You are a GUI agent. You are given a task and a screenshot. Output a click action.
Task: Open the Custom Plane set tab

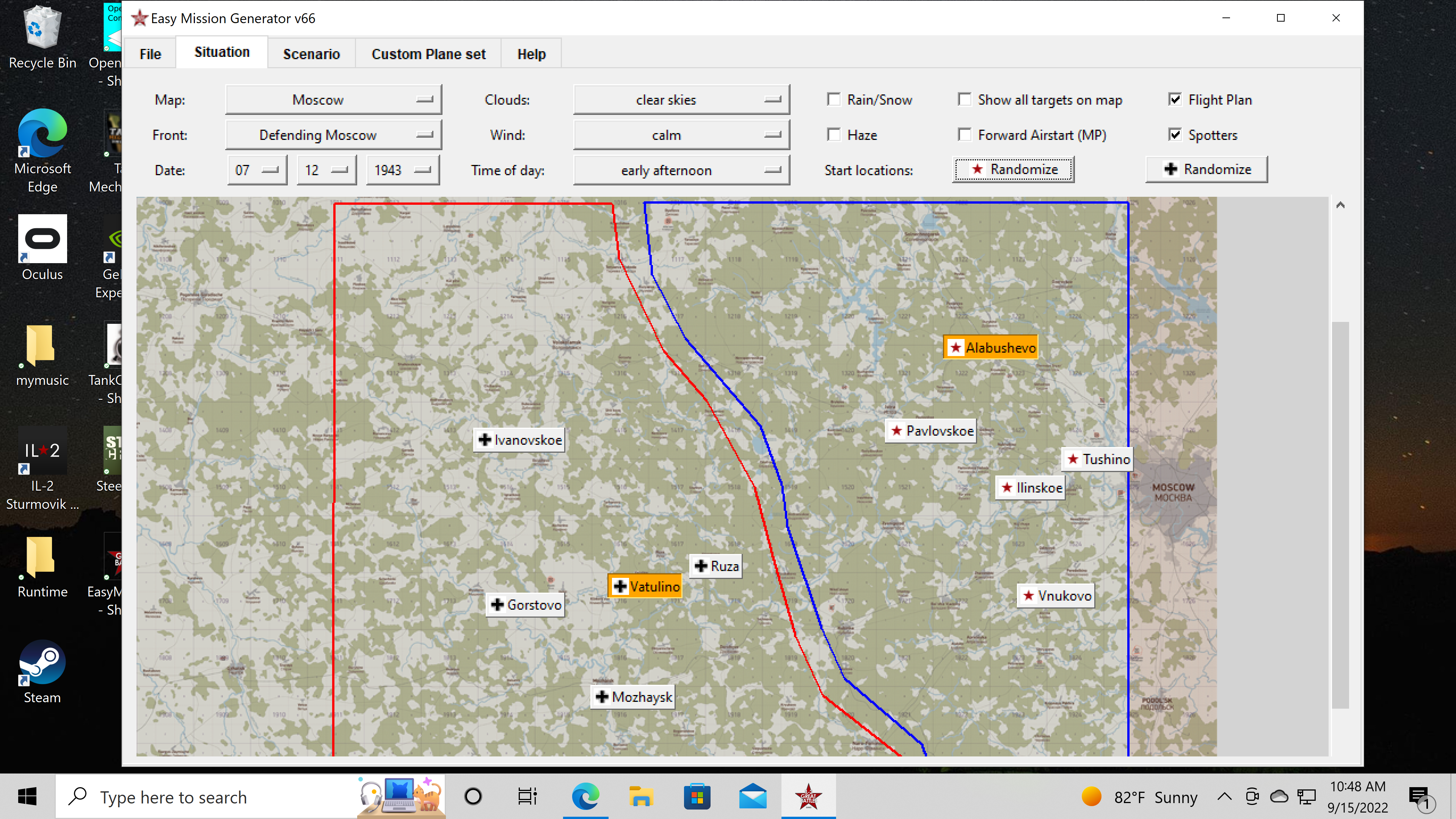[428, 54]
